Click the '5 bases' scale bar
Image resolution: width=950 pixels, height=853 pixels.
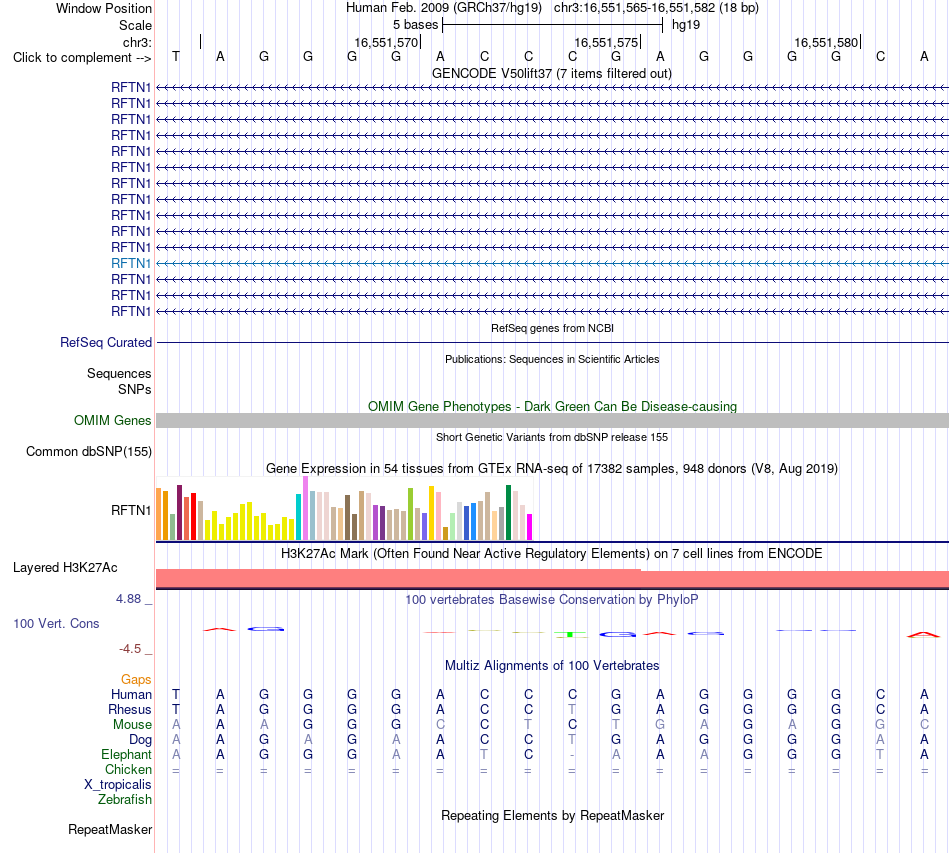pos(553,25)
